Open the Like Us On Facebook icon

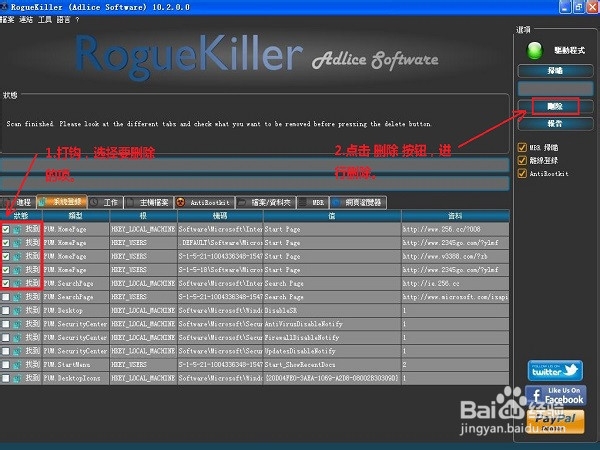556,396
